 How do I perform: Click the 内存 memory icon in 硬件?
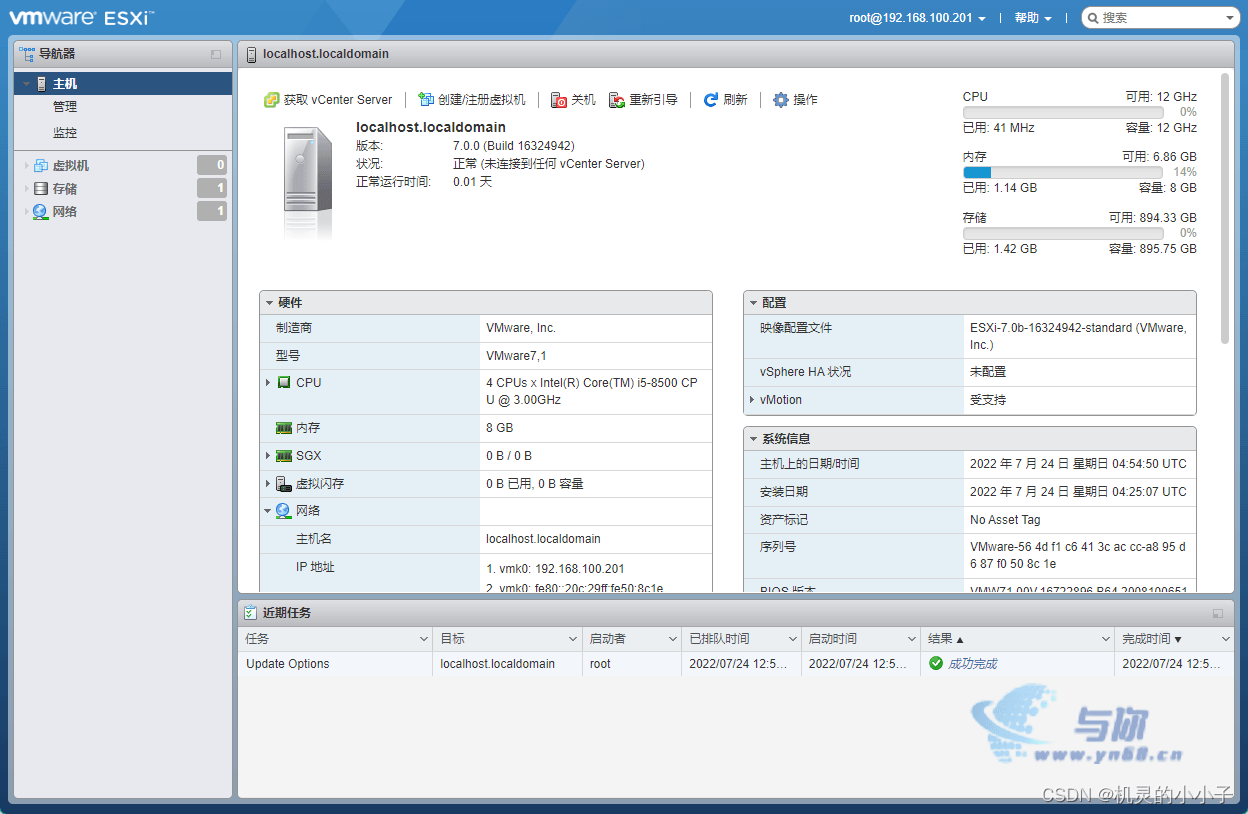point(284,428)
